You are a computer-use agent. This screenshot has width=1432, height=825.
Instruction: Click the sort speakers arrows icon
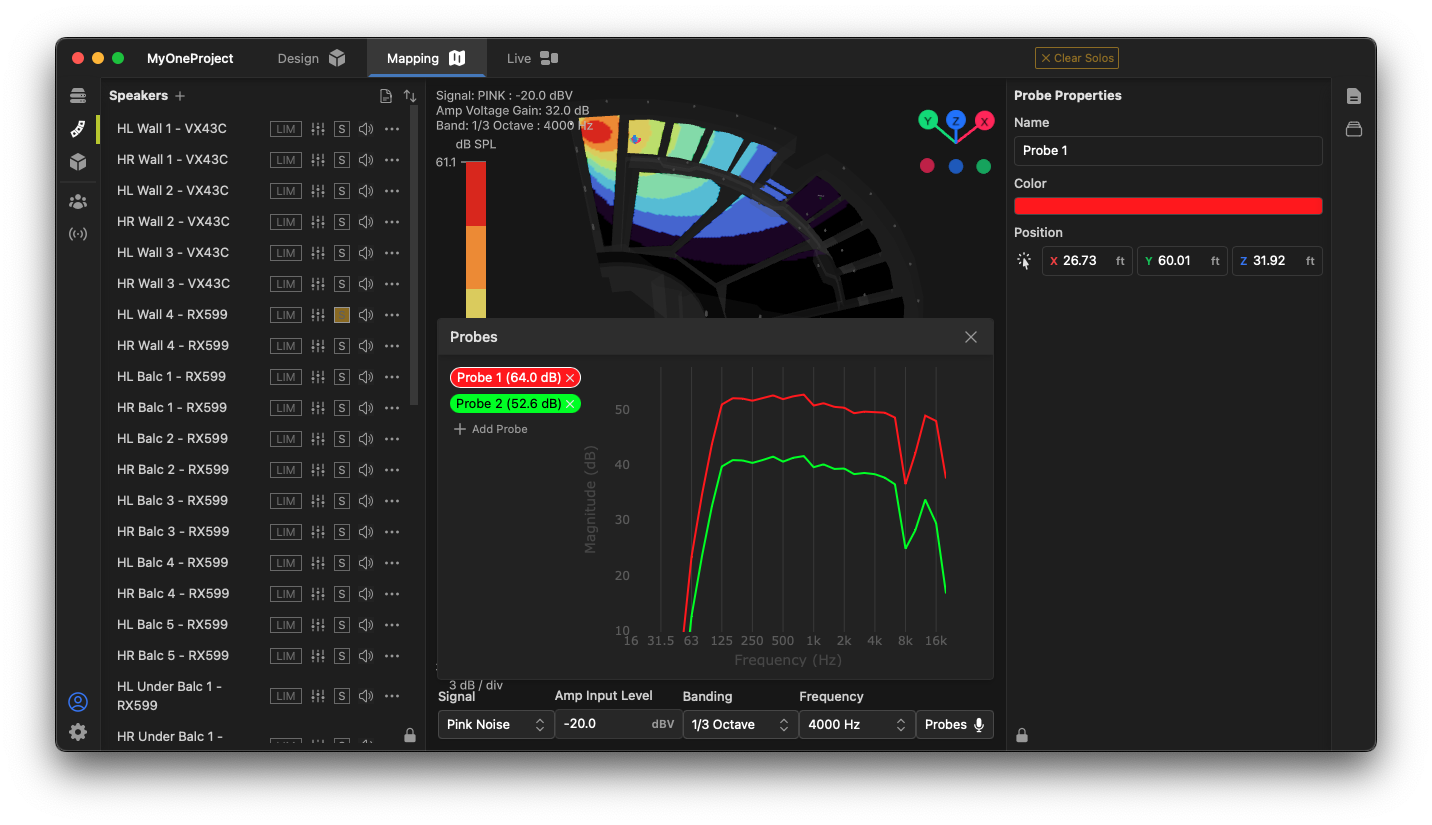[410, 96]
